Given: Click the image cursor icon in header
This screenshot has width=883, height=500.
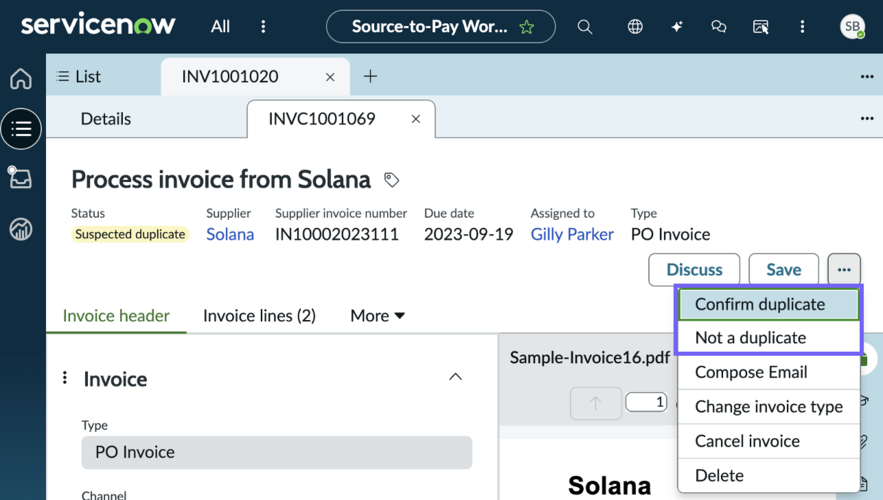Looking at the screenshot, I should (760, 26).
